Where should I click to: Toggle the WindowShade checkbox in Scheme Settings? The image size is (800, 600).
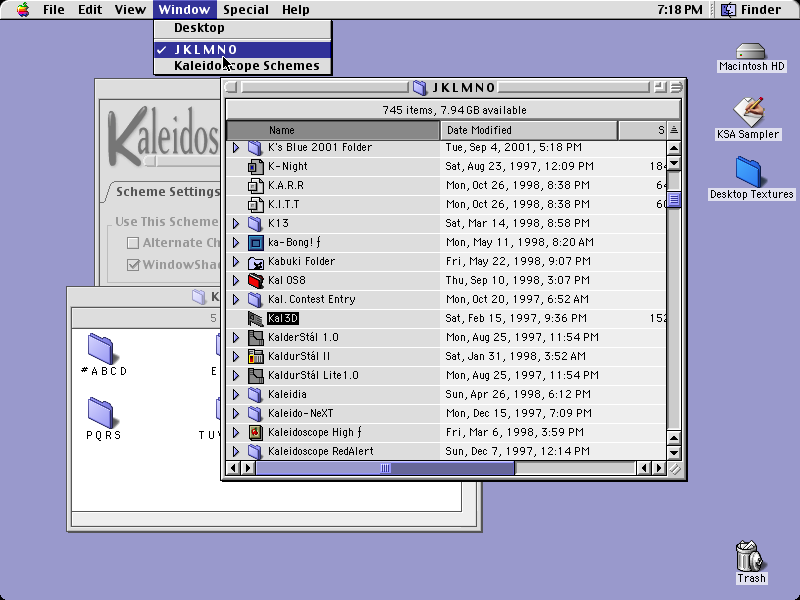coord(133,265)
